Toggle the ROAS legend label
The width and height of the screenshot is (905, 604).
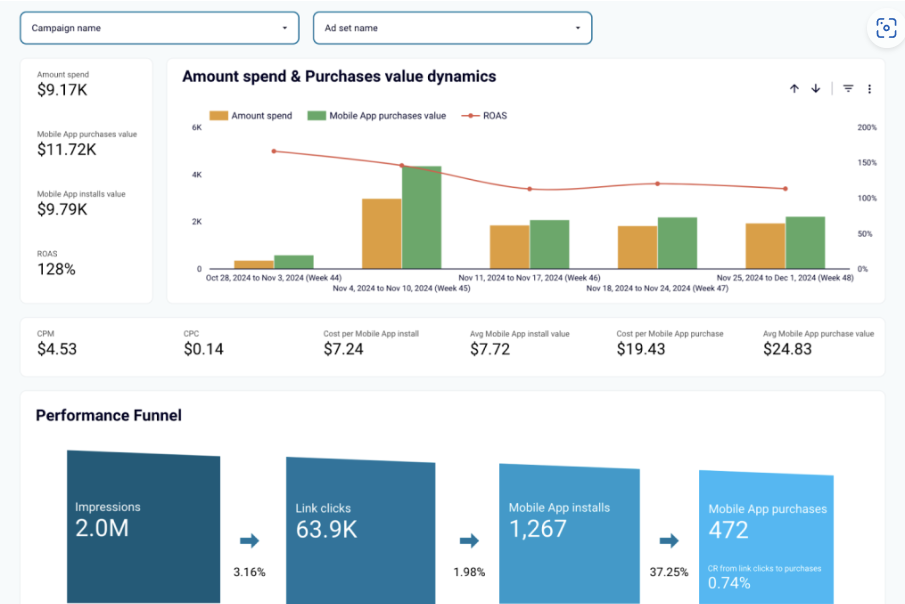(x=495, y=115)
